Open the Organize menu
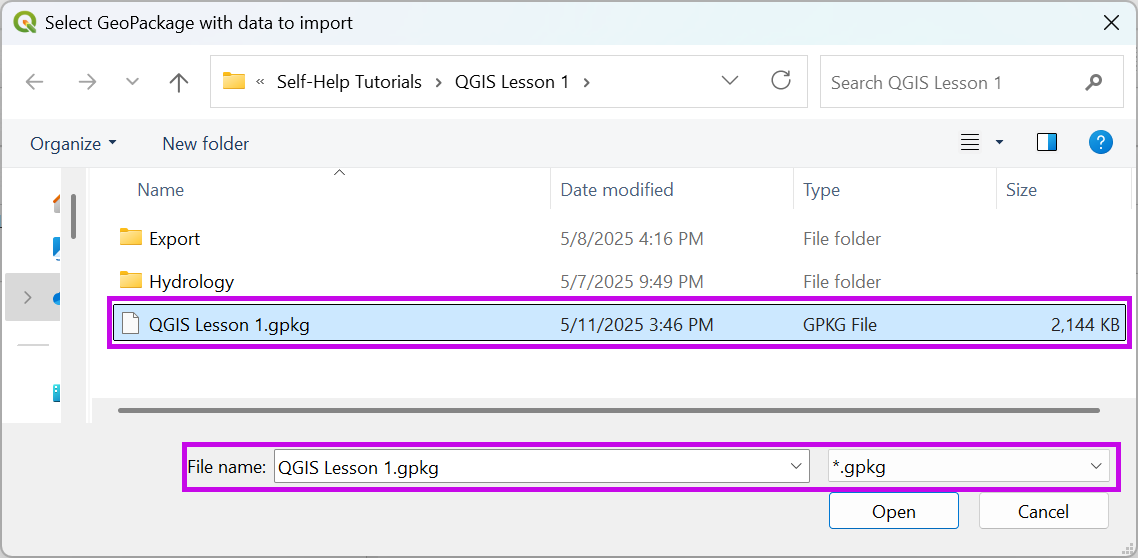 [x=73, y=144]
